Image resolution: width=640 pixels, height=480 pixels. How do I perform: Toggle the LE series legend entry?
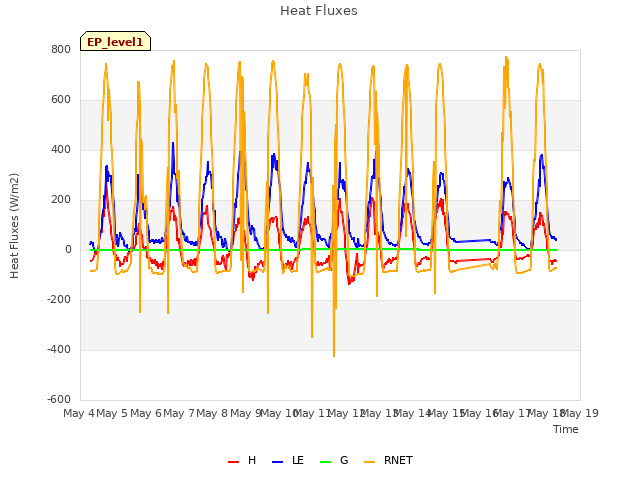pyautogui.click(x=288, y=460)
